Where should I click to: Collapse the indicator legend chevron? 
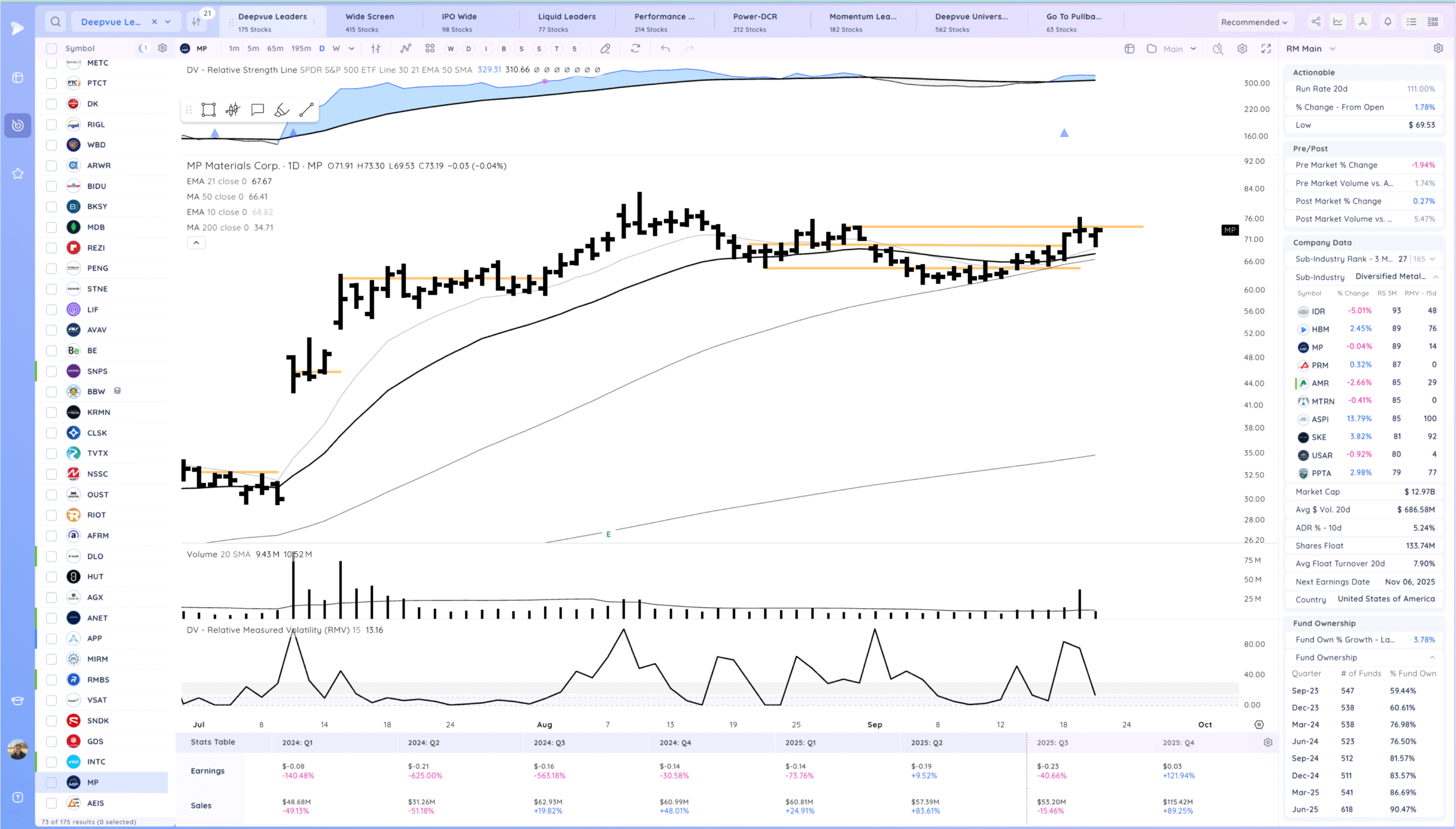(x=196, y=242)
